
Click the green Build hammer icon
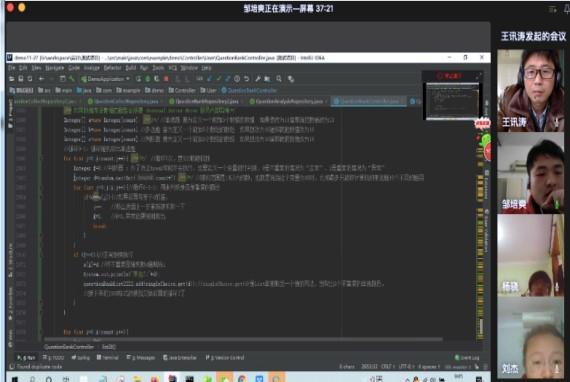click(72, 79)
